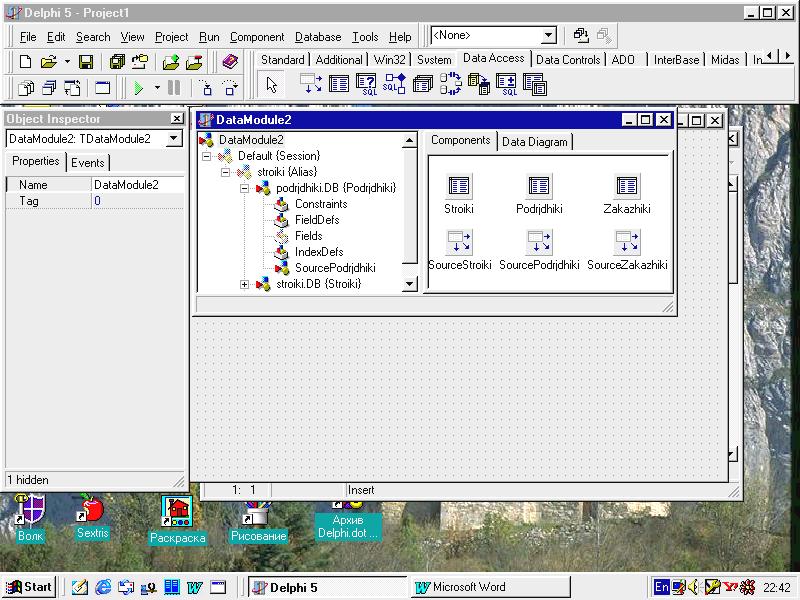
Task: Open the File menu
Action: coord(28,37)
